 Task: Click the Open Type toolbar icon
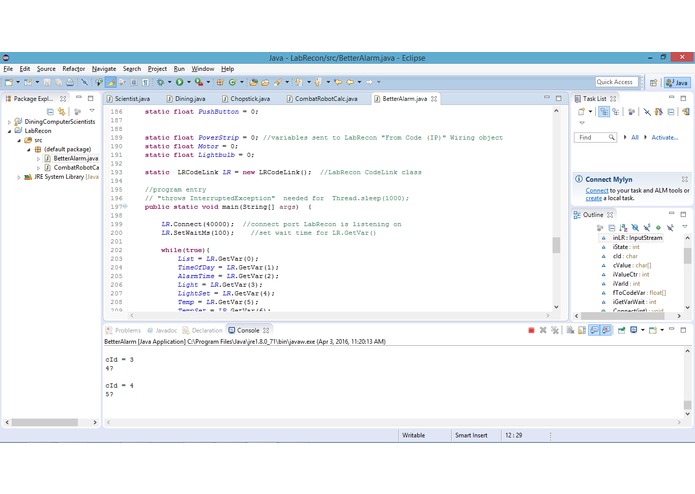254,82
